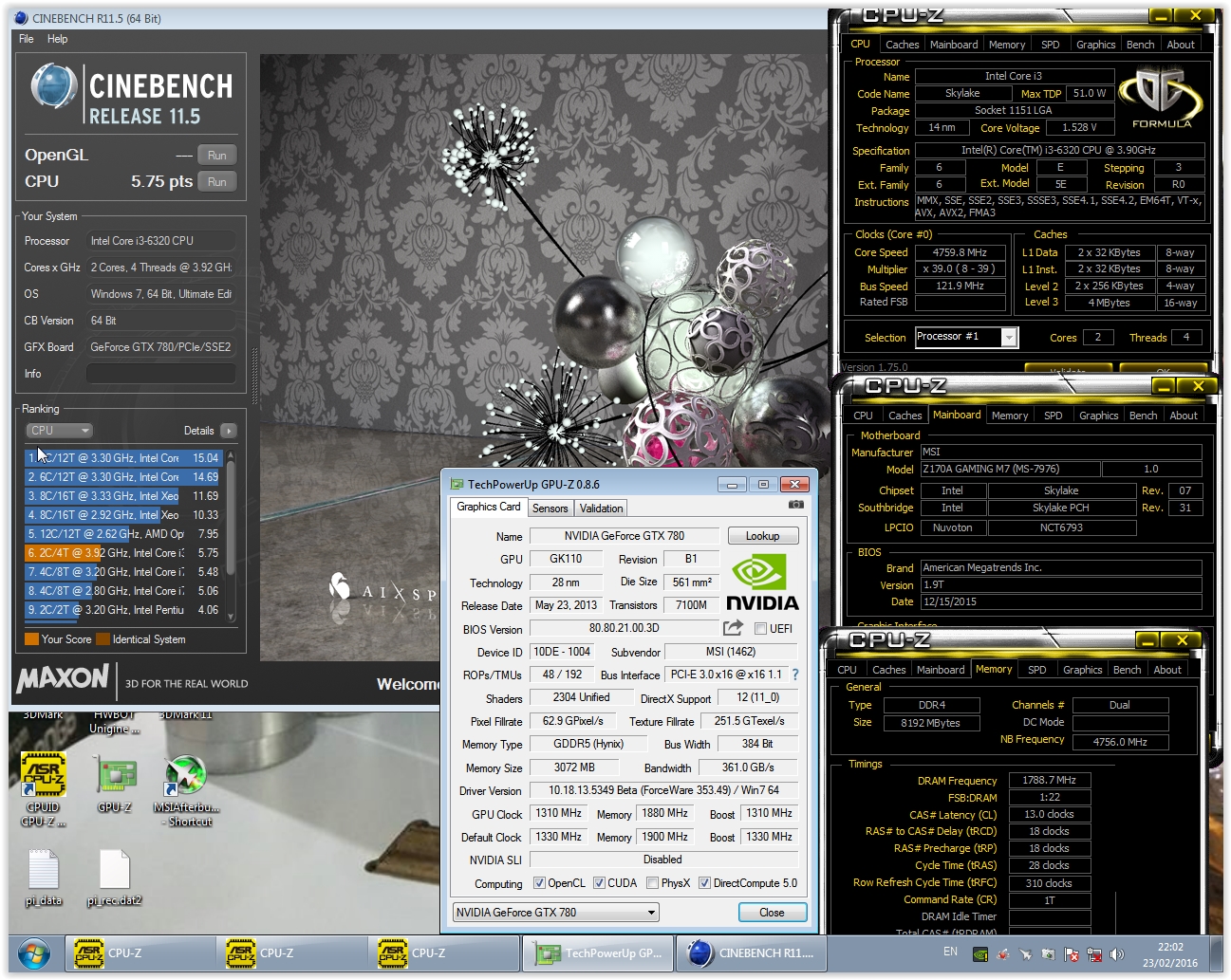Toggle the CUDA checkbox
Image resolution: width=1231 pixels, height=980 pixels.
coord(599,883)
